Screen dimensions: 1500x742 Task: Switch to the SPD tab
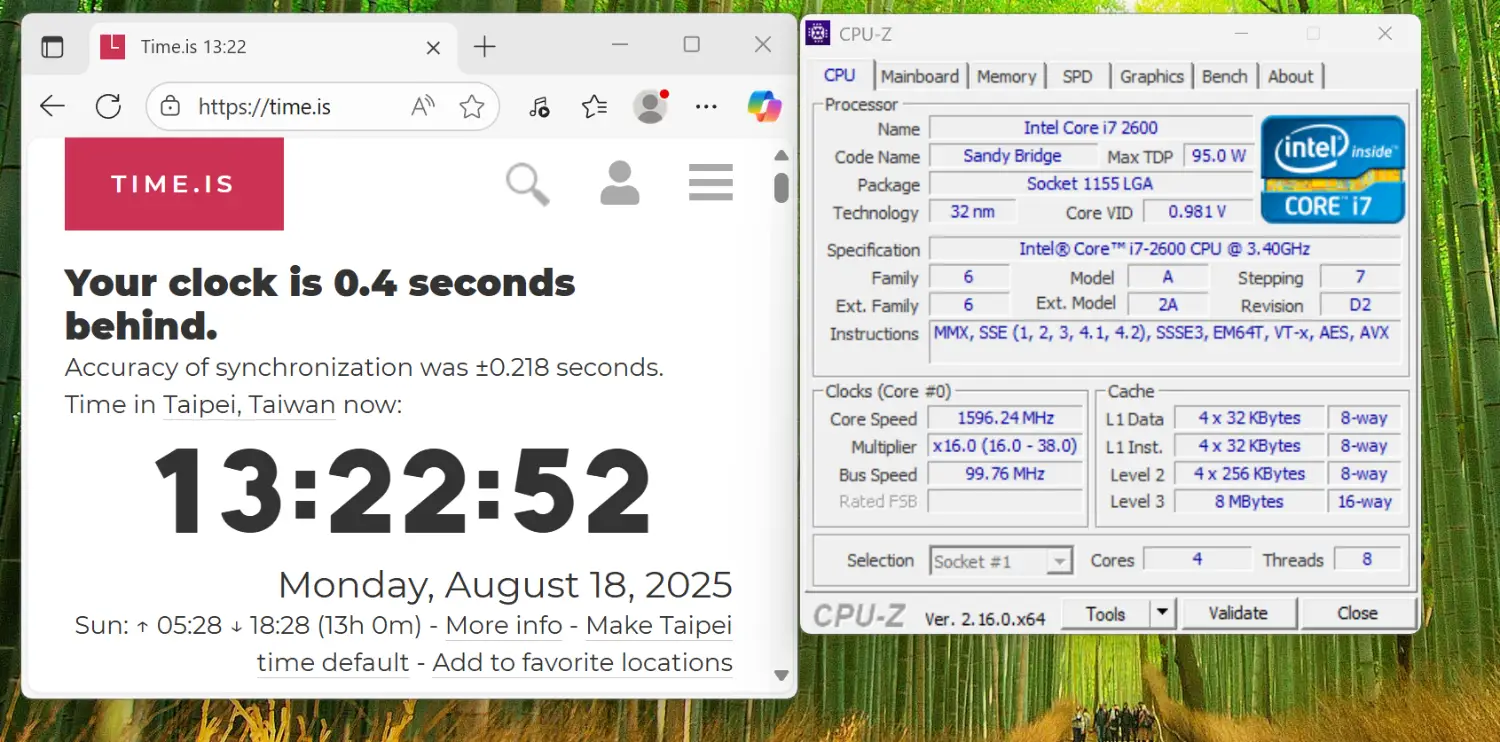(x=1077, y=76)
